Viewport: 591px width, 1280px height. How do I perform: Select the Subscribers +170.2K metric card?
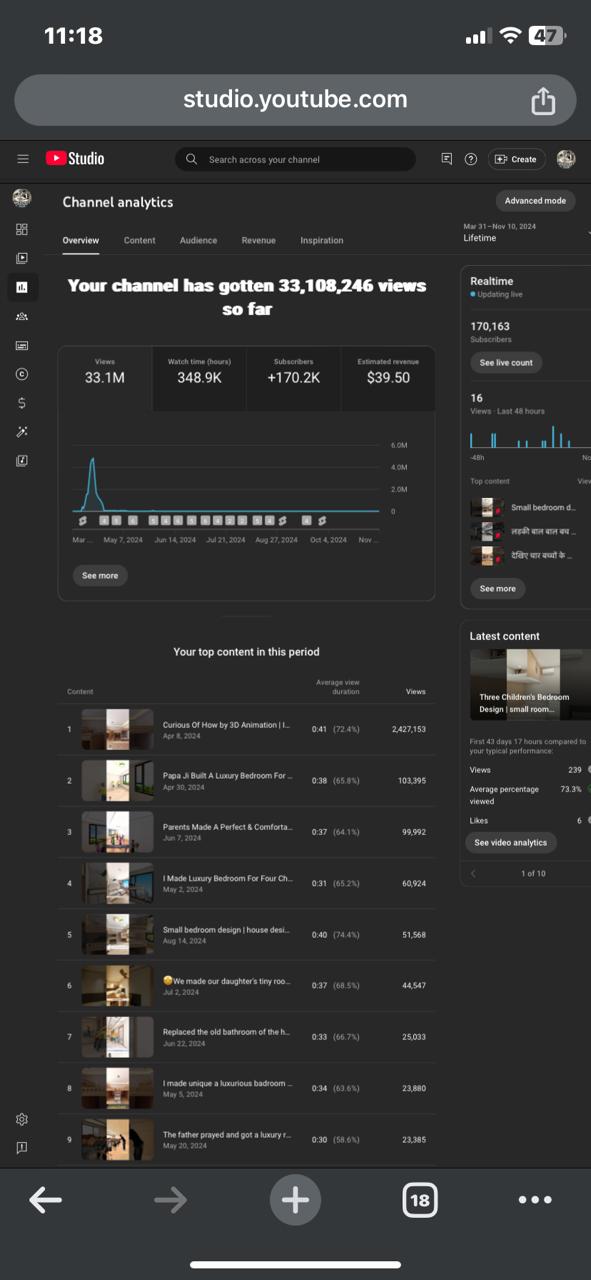pyautogui.click(x=293, y=379)
